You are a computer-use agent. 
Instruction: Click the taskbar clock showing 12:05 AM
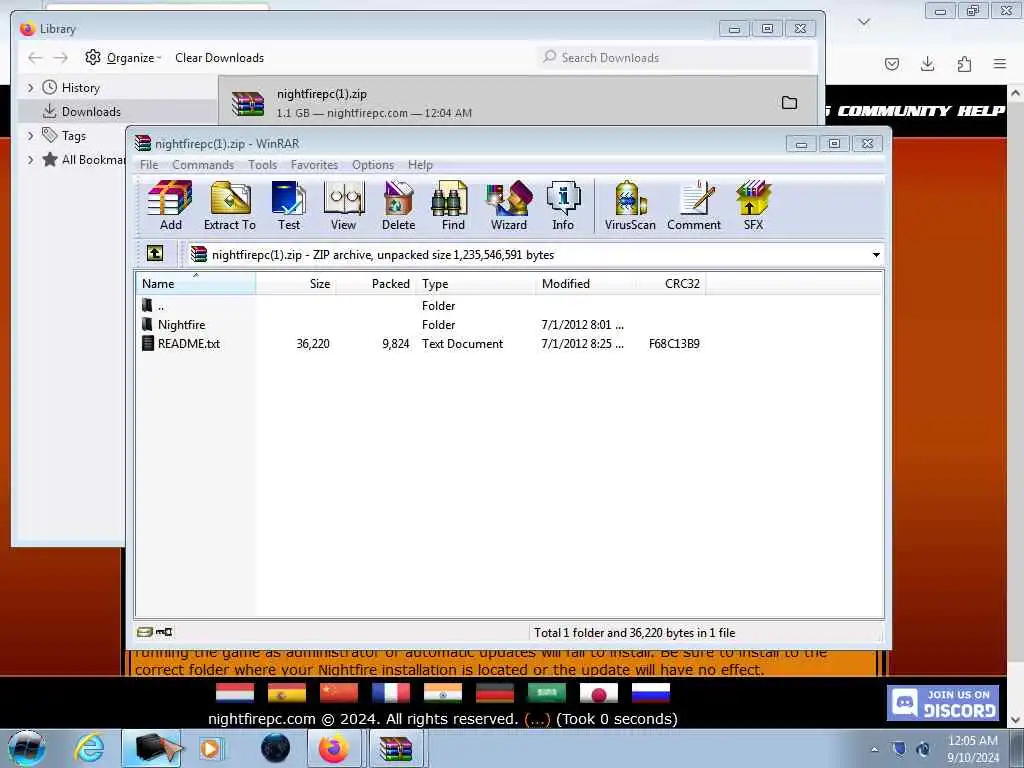tap(972, 749)
